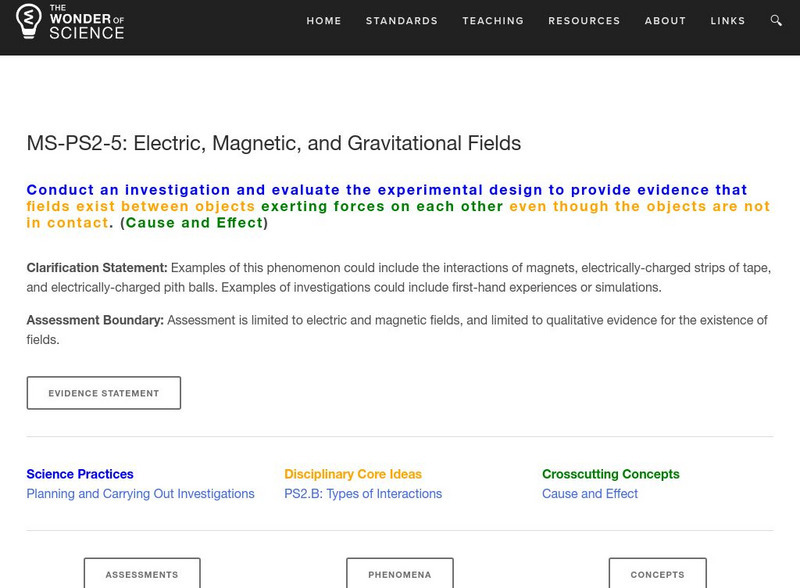800x588 pixels.
Task: Open the Teaching menu
Action: (x=493, y=21)
